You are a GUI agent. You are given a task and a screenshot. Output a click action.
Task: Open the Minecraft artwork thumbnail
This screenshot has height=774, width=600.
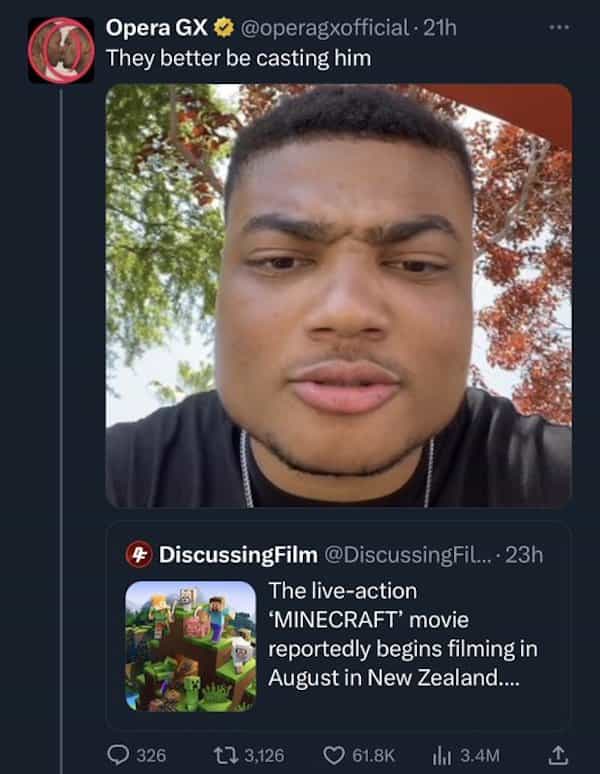pos(190,646)
